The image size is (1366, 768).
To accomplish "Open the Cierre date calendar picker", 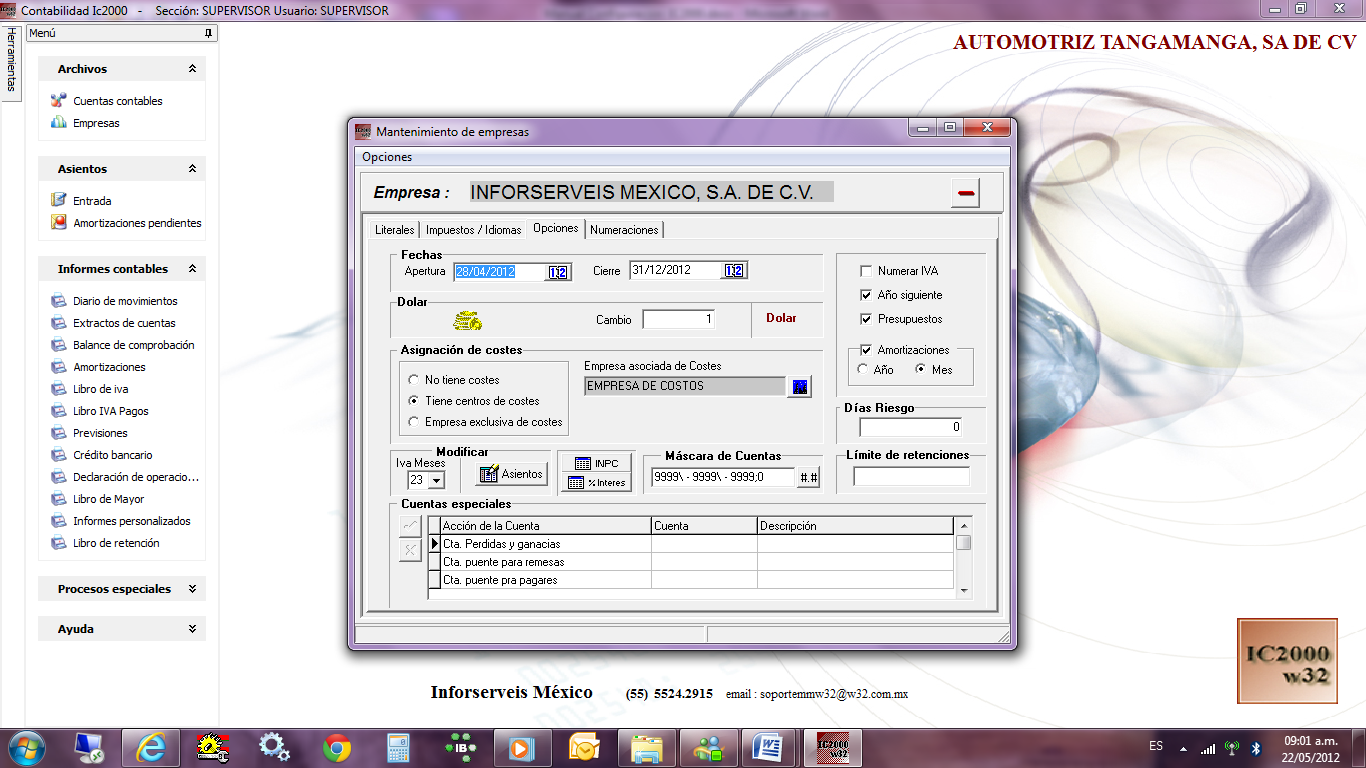I will (734, 271).
